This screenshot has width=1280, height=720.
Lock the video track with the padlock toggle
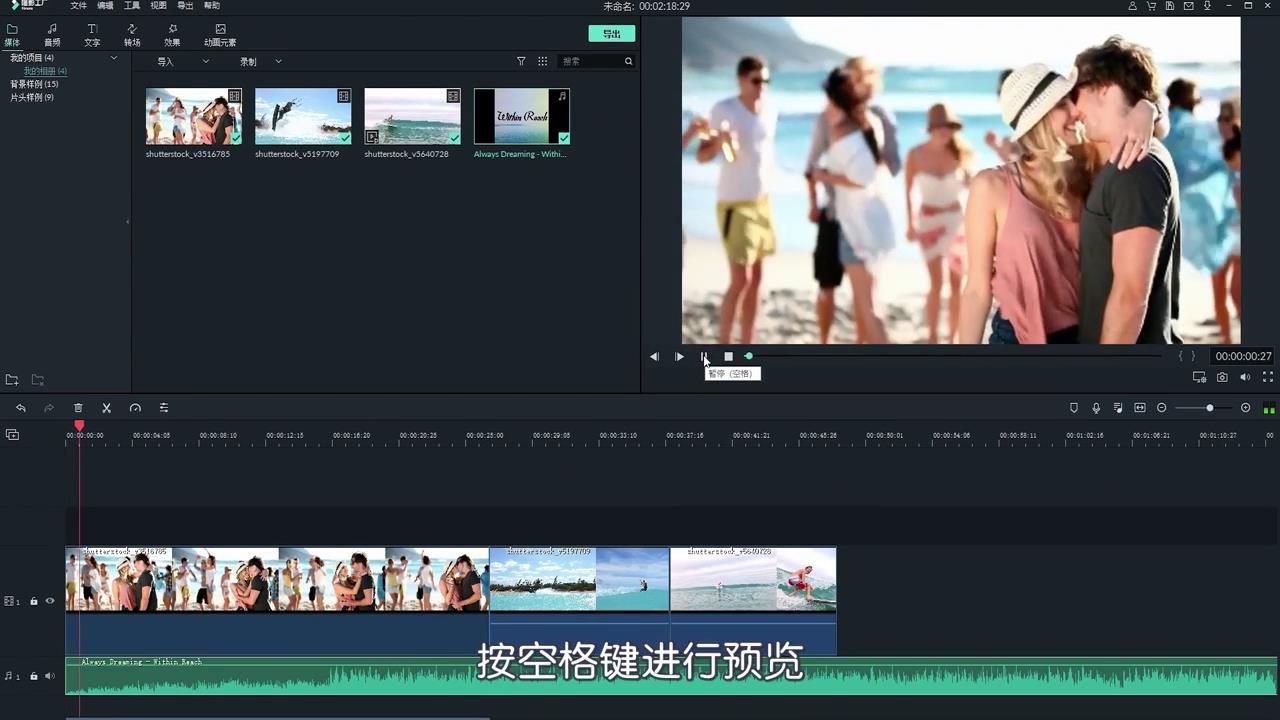tap(33, 601)
